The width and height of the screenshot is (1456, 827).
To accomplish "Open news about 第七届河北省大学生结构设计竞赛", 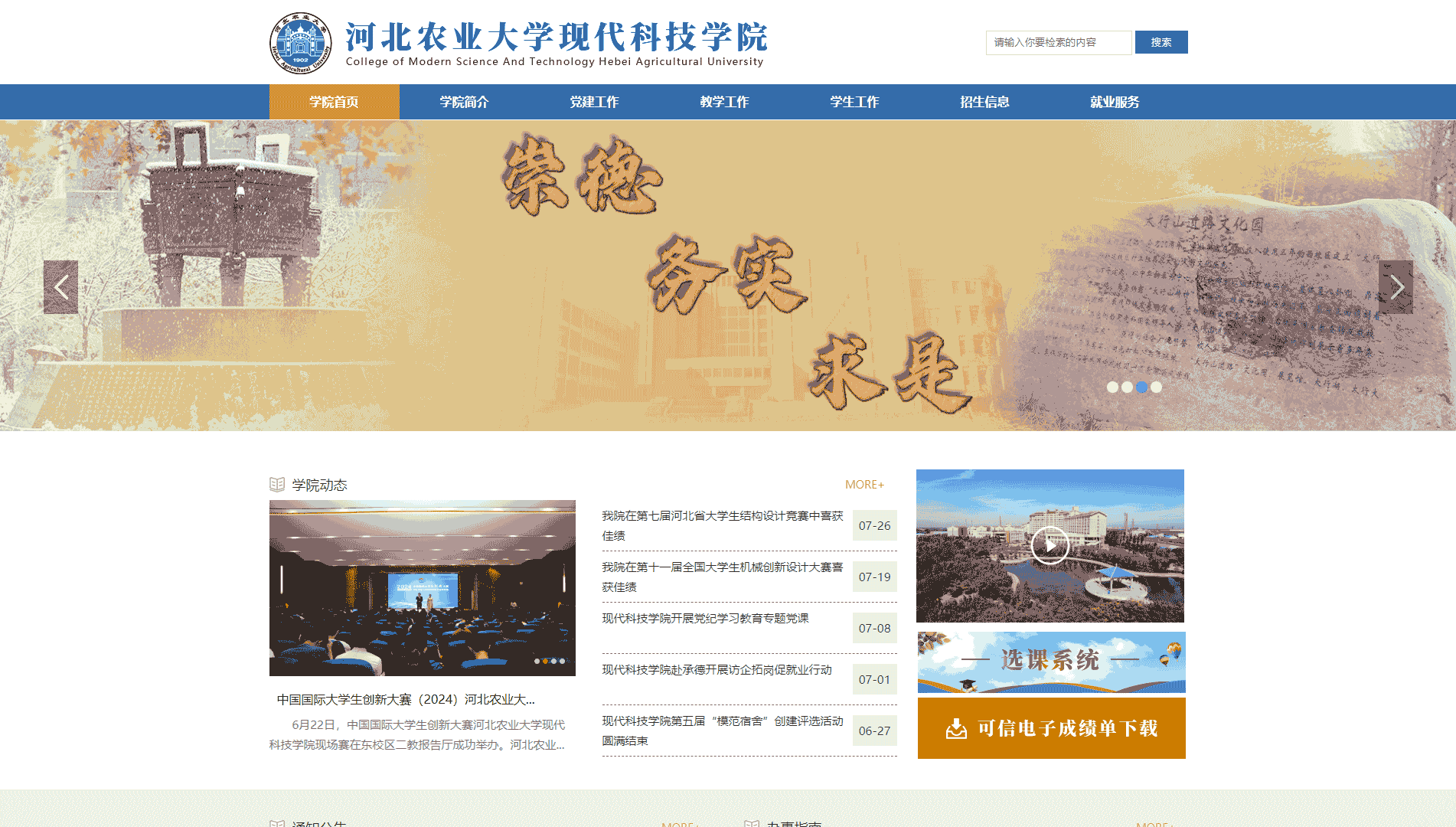I will 722,525.
